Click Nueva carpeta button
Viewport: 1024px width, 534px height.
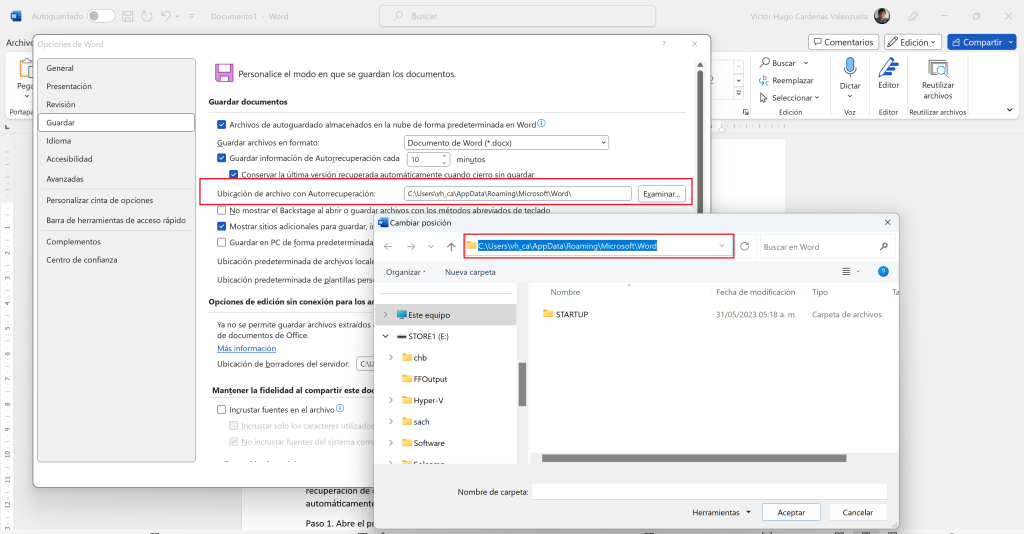coord(470,272)
